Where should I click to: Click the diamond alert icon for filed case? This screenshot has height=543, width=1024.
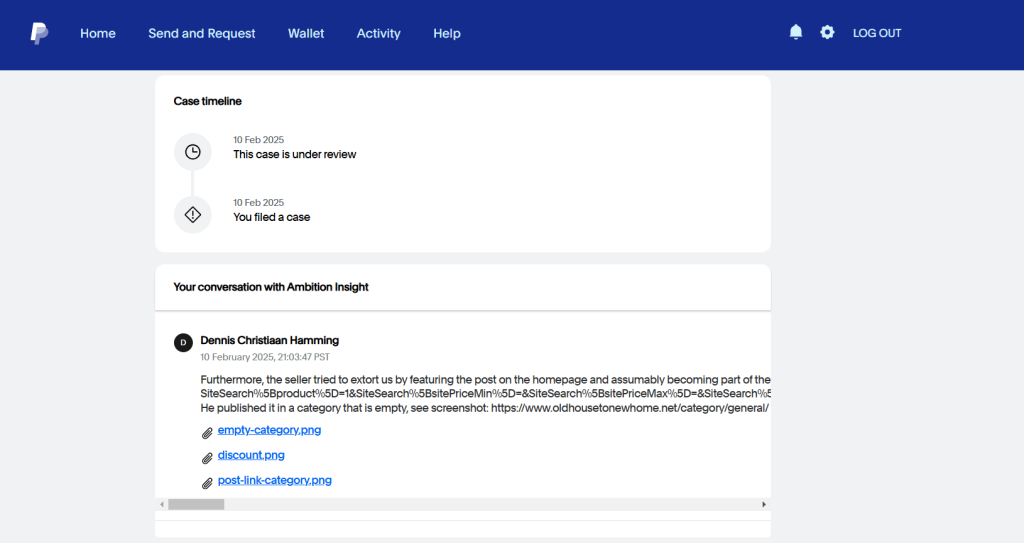[193, 214]
